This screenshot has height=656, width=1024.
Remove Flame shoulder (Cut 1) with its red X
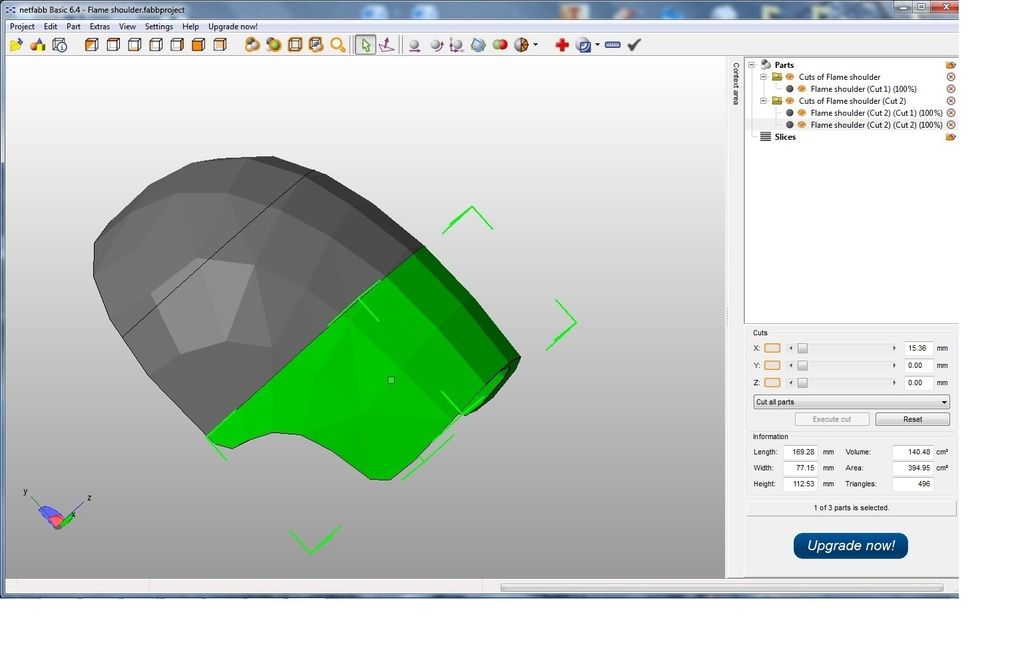950,89
